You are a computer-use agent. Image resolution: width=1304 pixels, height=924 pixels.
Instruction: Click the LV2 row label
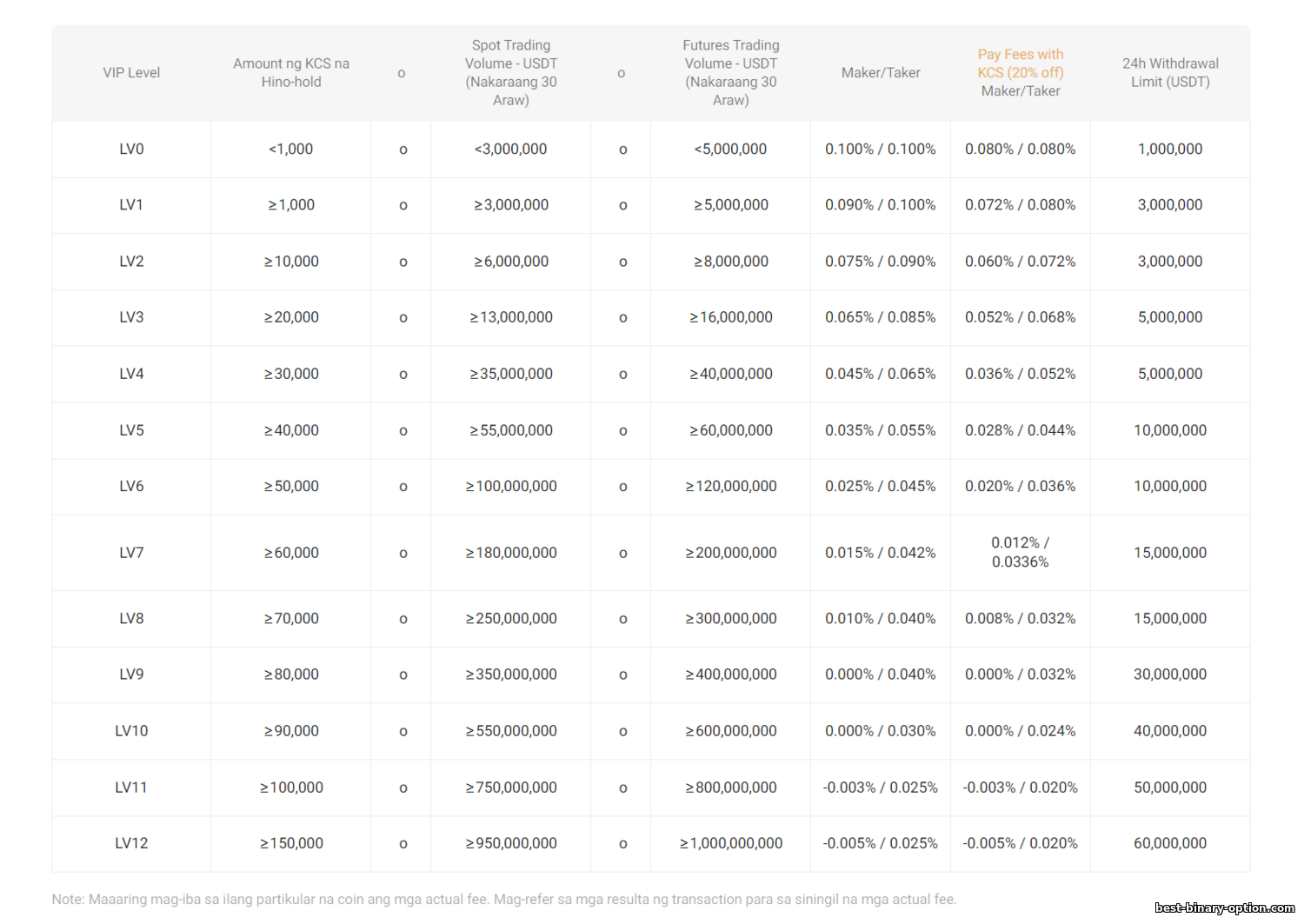pos(131,262)
